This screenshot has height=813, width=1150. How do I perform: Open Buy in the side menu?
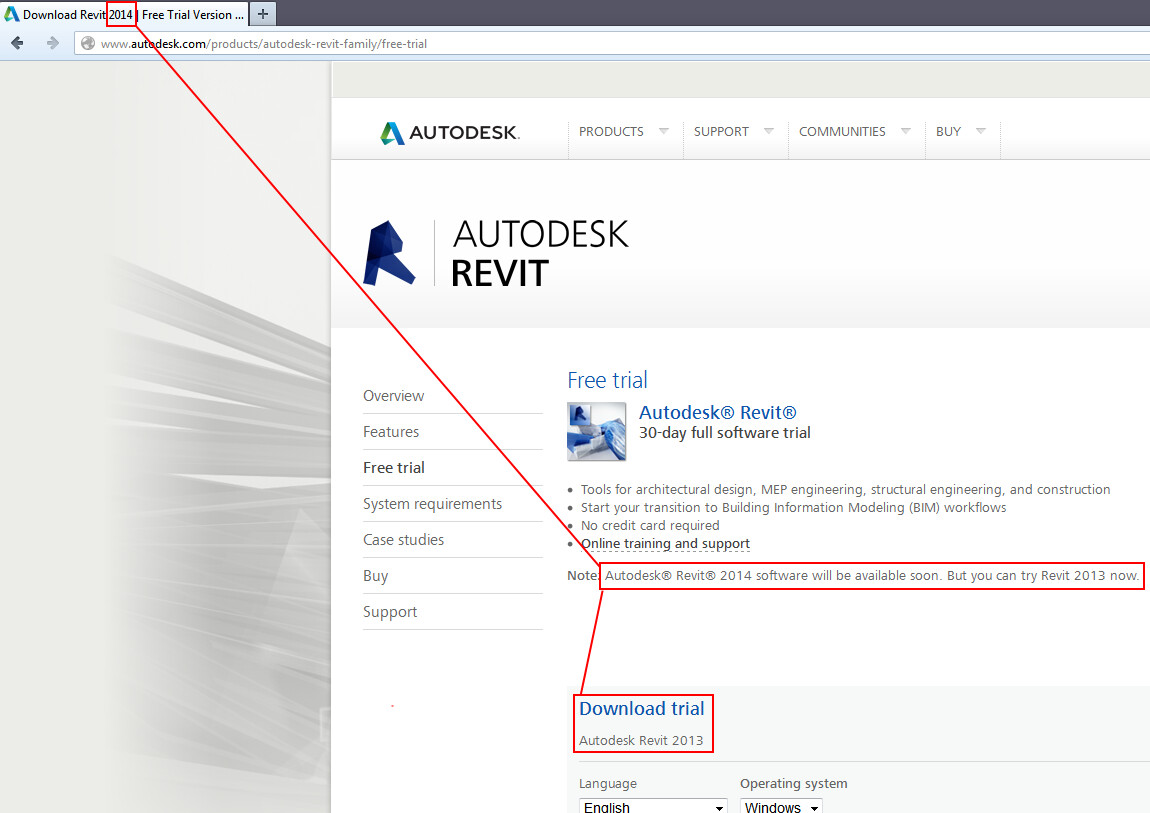pyautogui.click(x=376, y=576)
